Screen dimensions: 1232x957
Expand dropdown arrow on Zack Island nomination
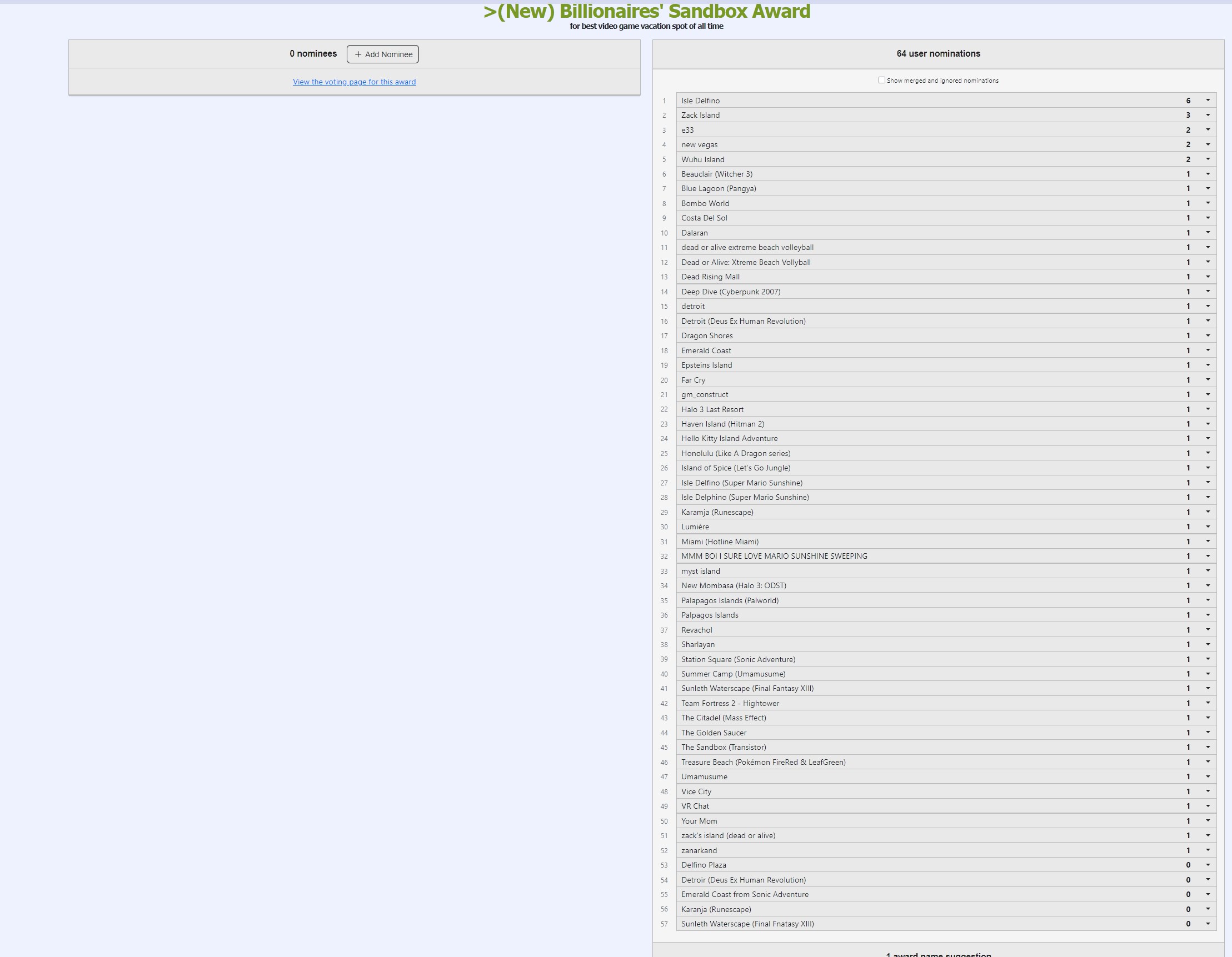pyautogui.click(x=1208, y=115)
